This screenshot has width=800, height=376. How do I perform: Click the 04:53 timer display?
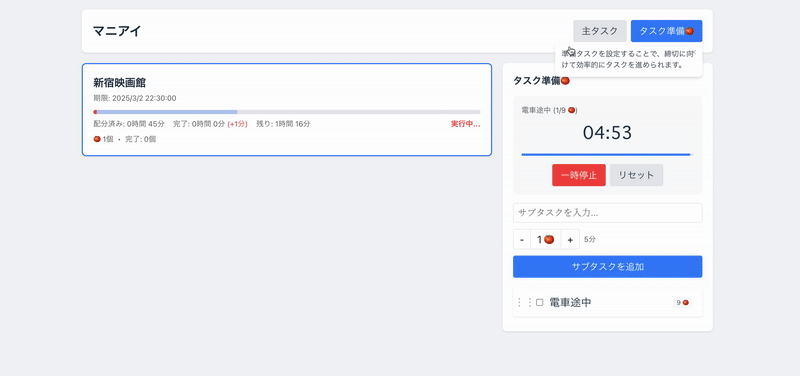point(607,133)
